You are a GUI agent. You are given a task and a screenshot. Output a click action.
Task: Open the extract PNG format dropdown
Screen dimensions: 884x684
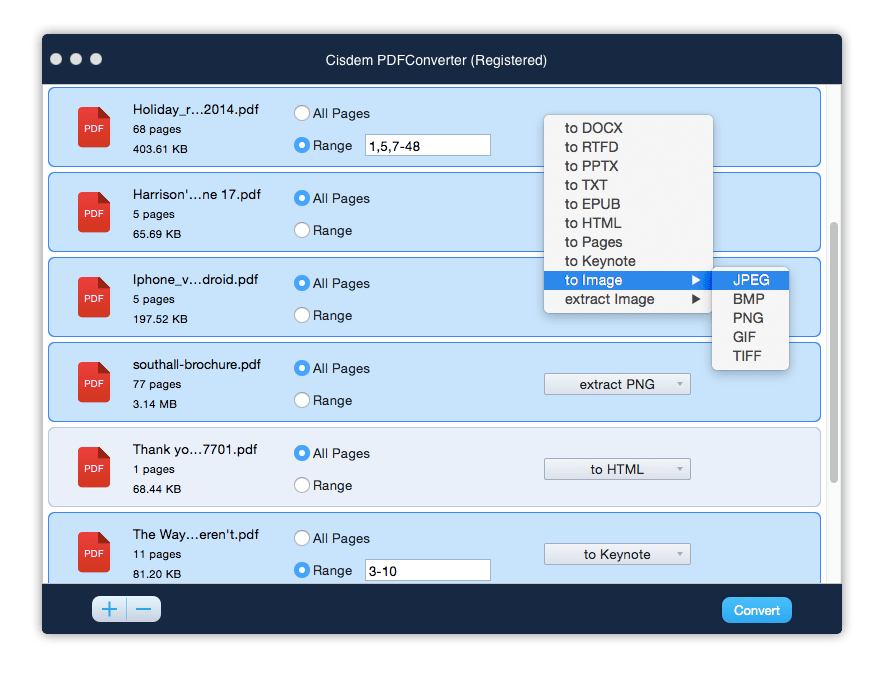pyautogui.click(x=617, y=384)
